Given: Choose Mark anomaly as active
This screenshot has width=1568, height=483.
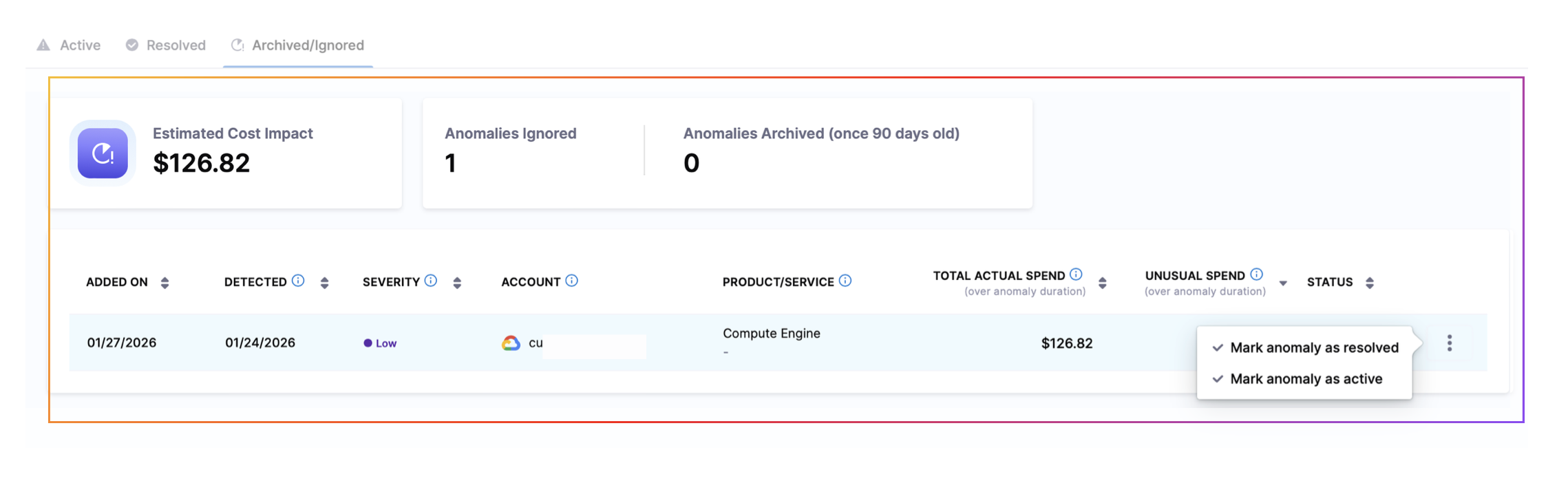Looking at the screenshot, I should pyautogui.click(x=1305, y=379).
